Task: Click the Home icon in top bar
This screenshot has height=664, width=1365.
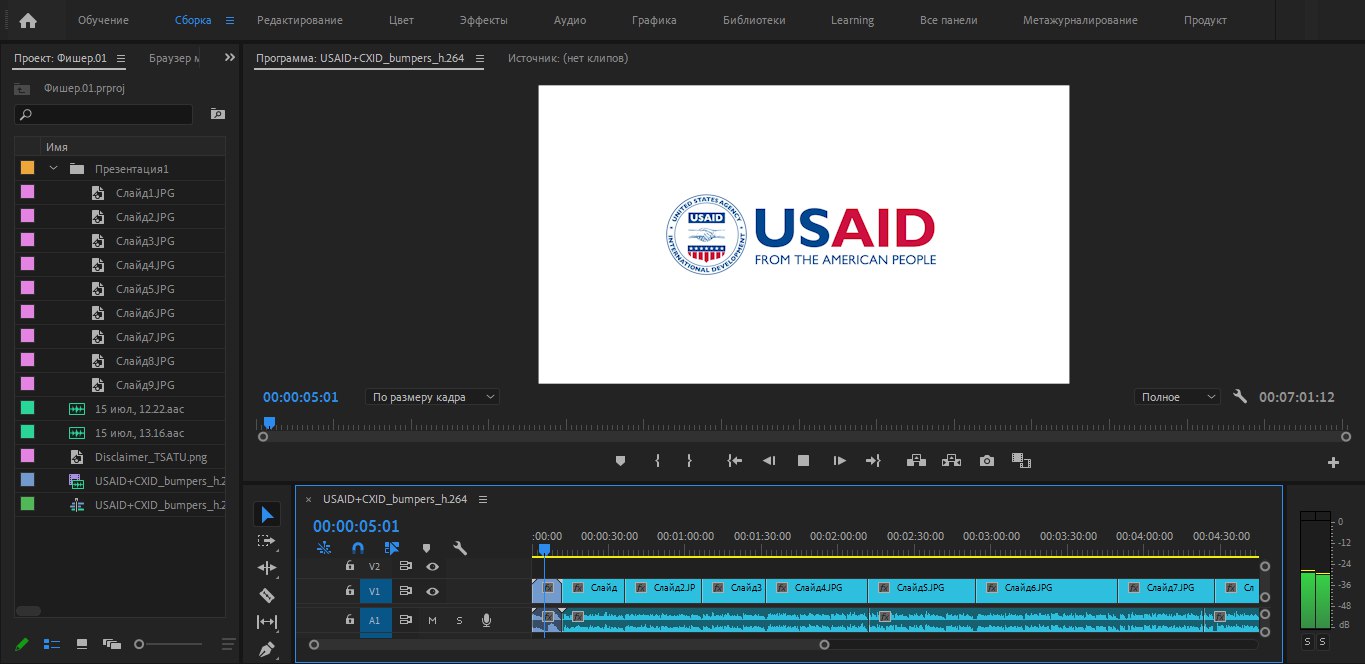Action: click(28, 20)
